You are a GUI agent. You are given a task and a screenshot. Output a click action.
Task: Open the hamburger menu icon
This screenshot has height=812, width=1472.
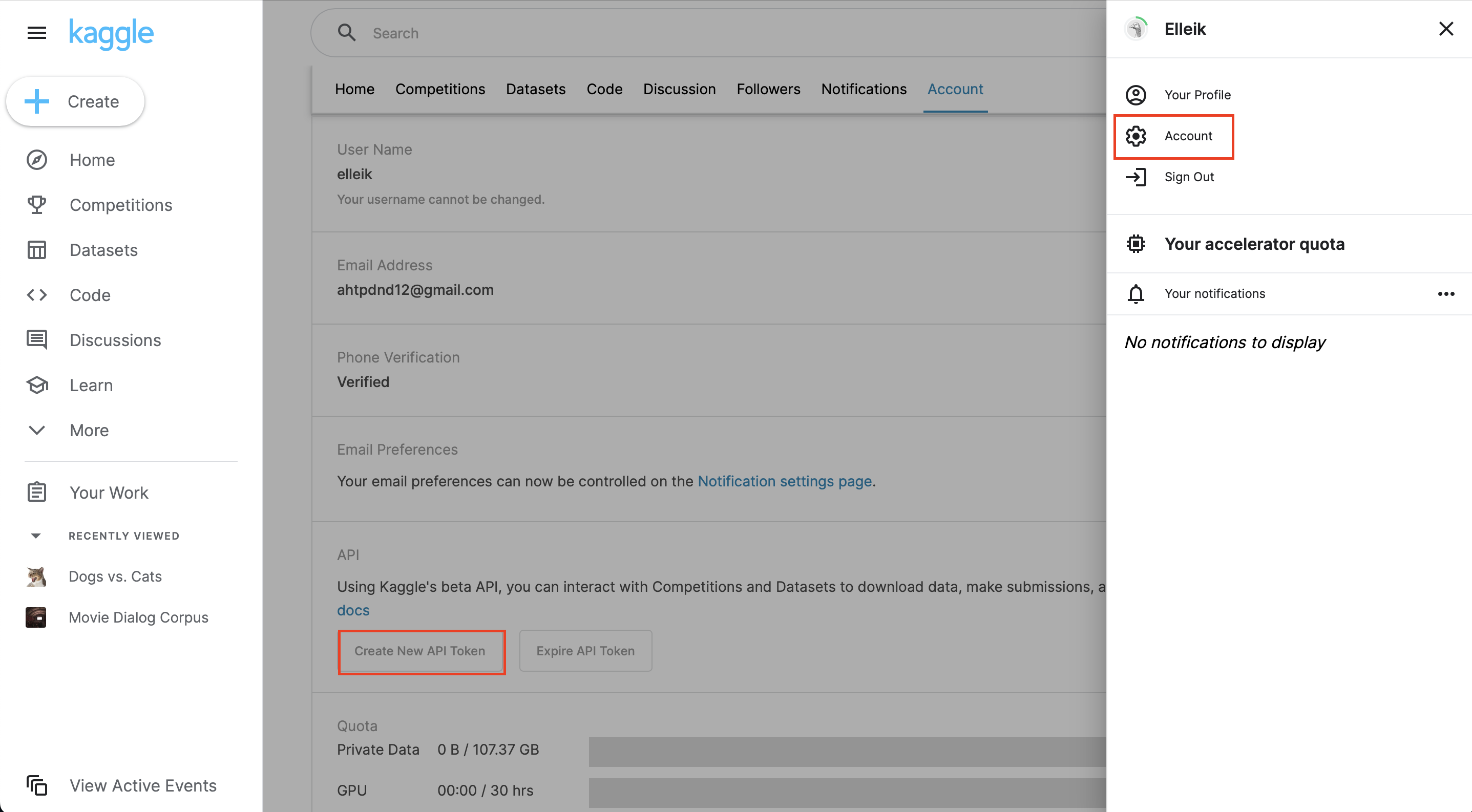coord(36,33)
